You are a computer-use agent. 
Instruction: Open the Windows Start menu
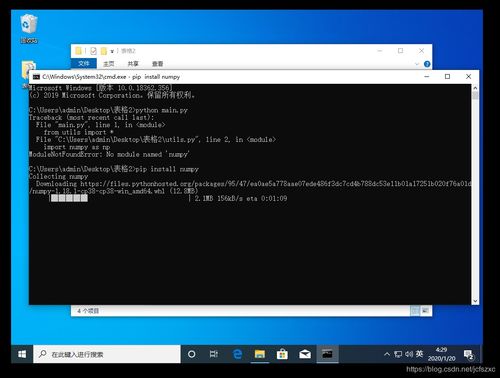(22, 354)
